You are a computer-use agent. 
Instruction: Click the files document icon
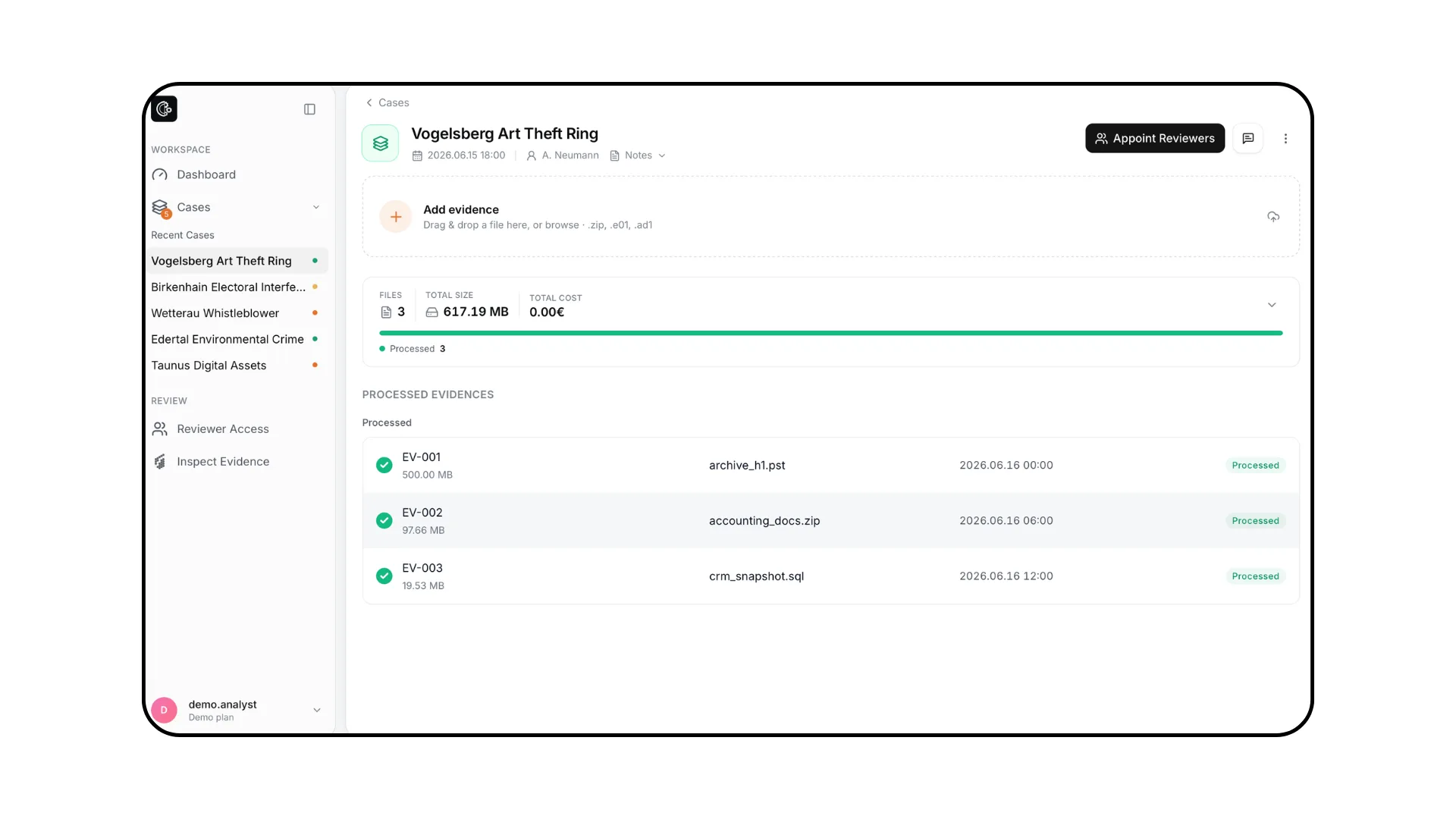(x=386, y=312)
